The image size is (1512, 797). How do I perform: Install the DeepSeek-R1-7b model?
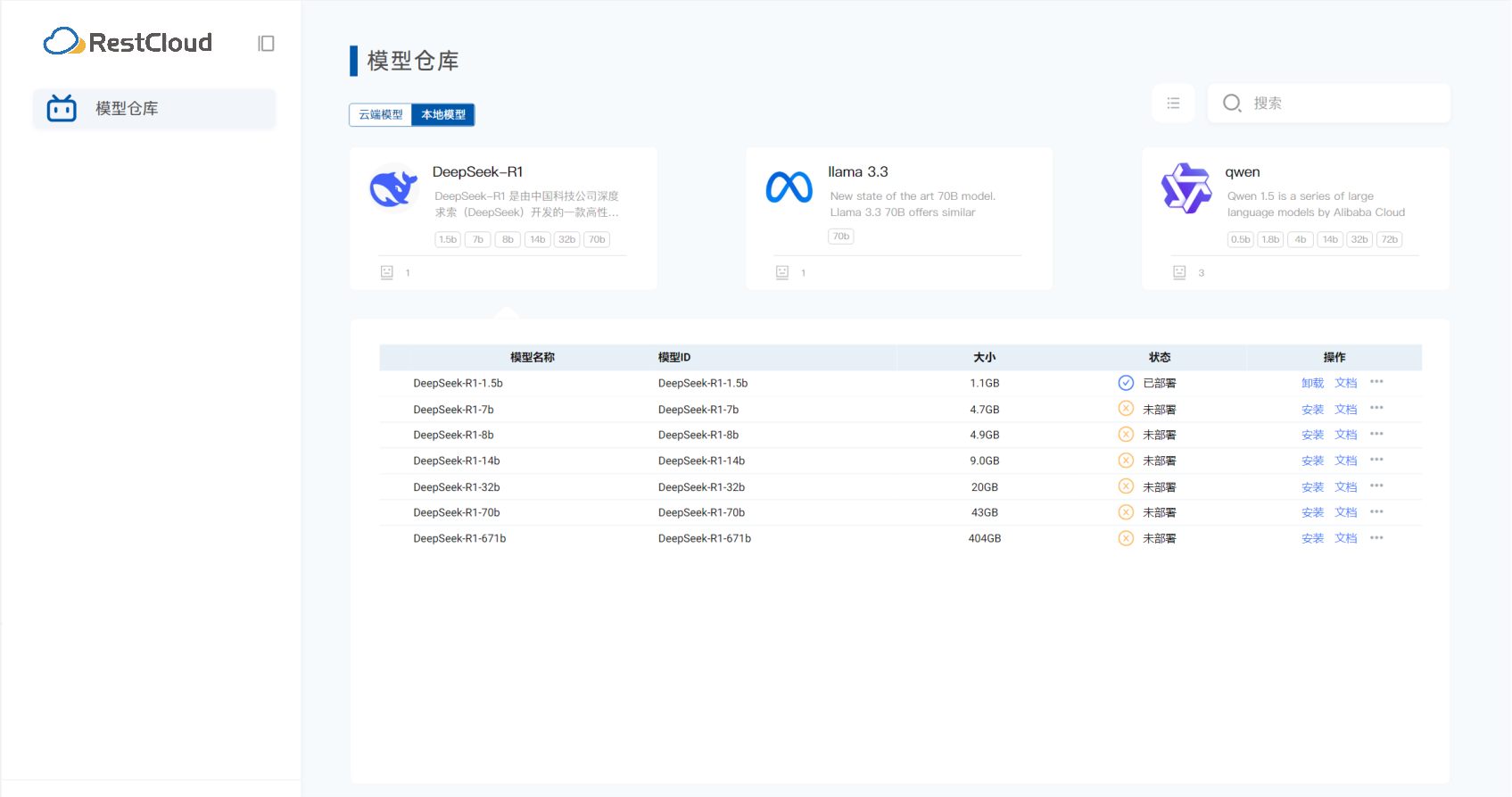pos(1312,410)
